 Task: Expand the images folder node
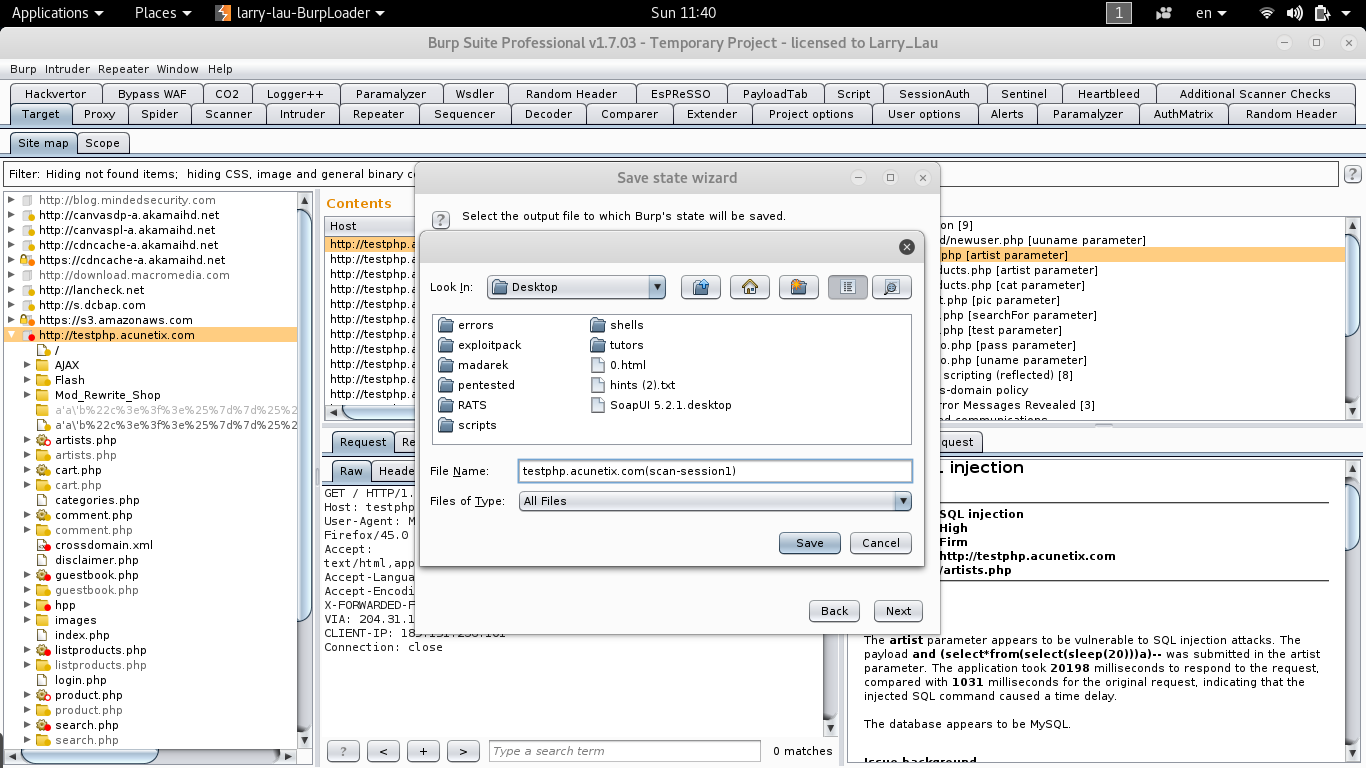click(x=28, y=620)
